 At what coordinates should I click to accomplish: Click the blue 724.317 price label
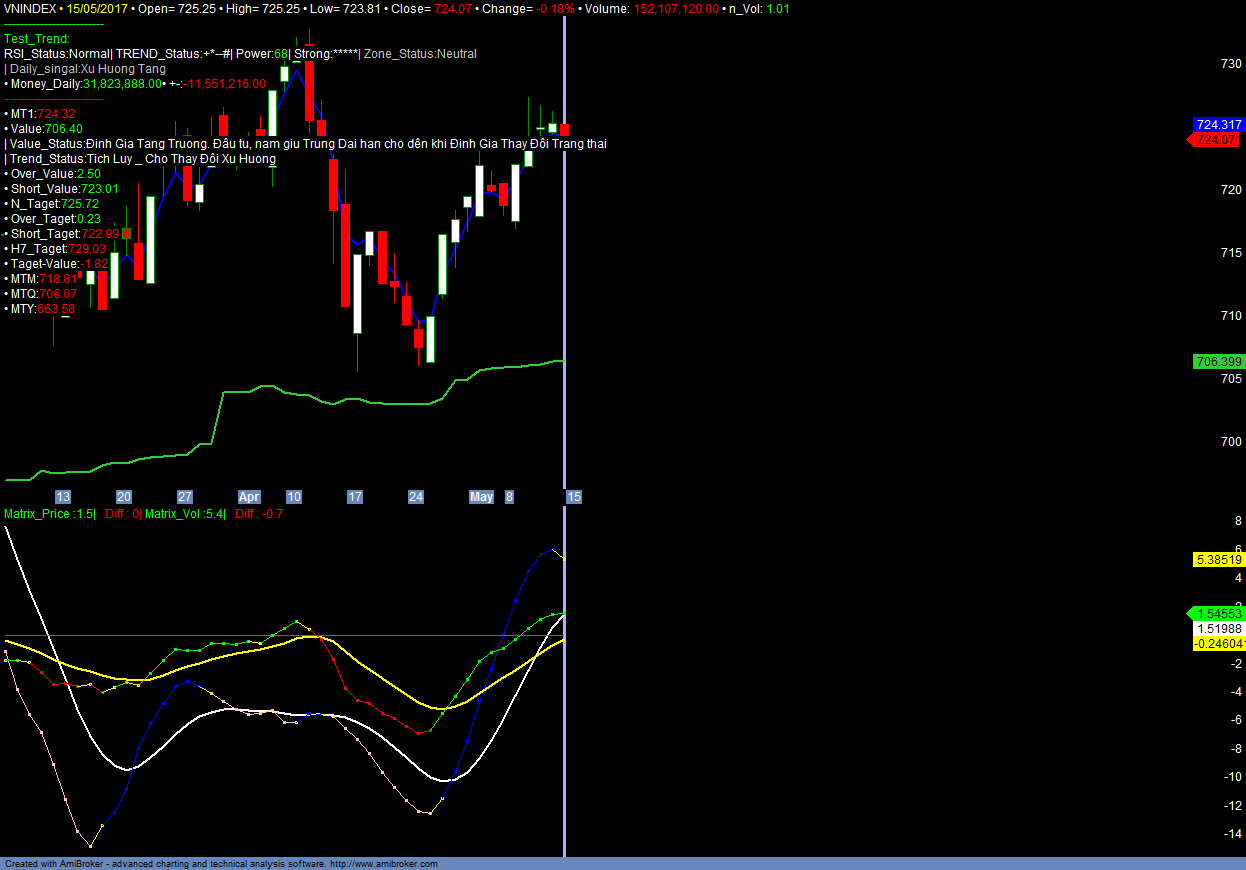1218,125
